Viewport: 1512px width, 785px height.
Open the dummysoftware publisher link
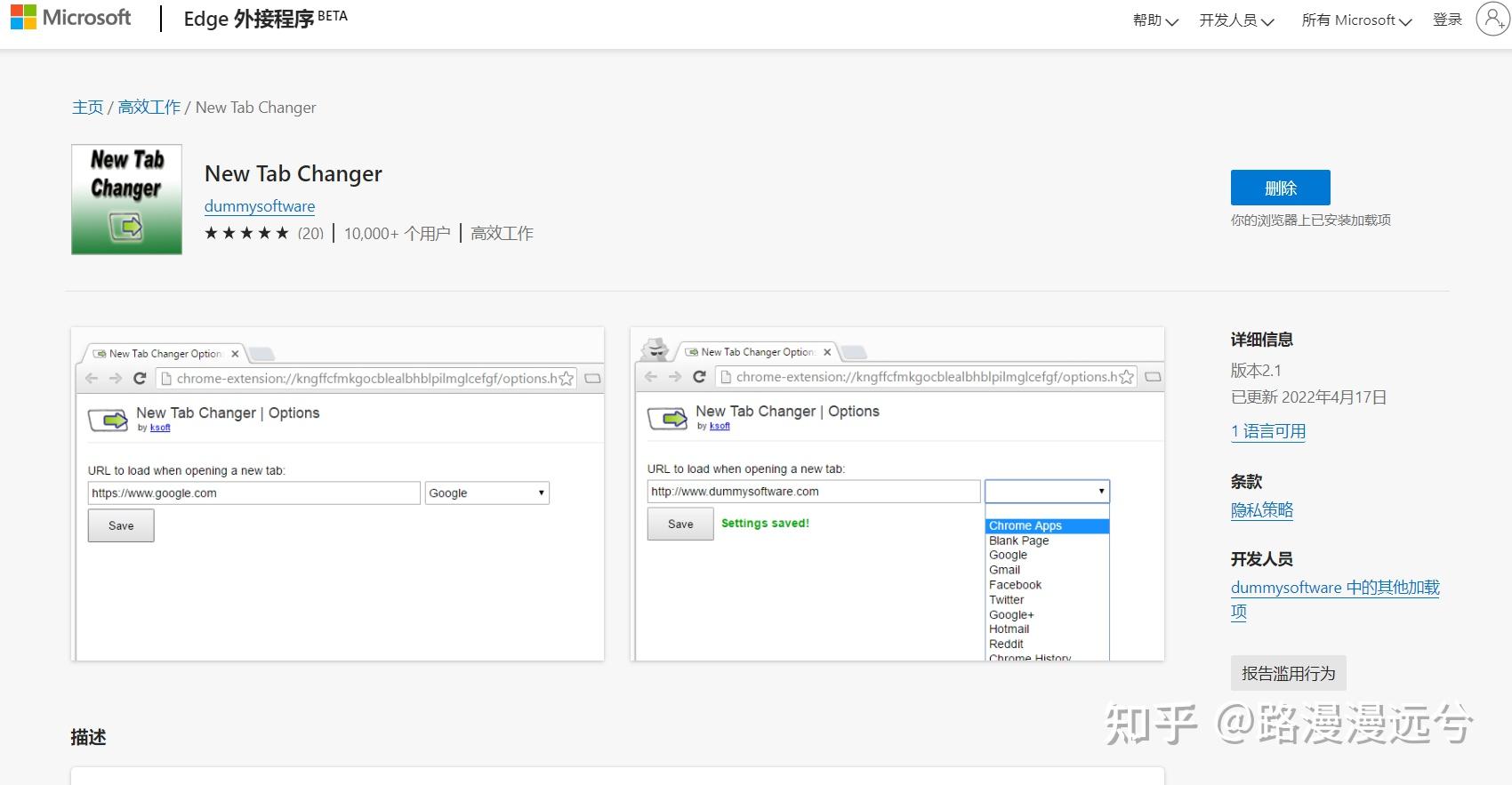[x=260, y=206]
